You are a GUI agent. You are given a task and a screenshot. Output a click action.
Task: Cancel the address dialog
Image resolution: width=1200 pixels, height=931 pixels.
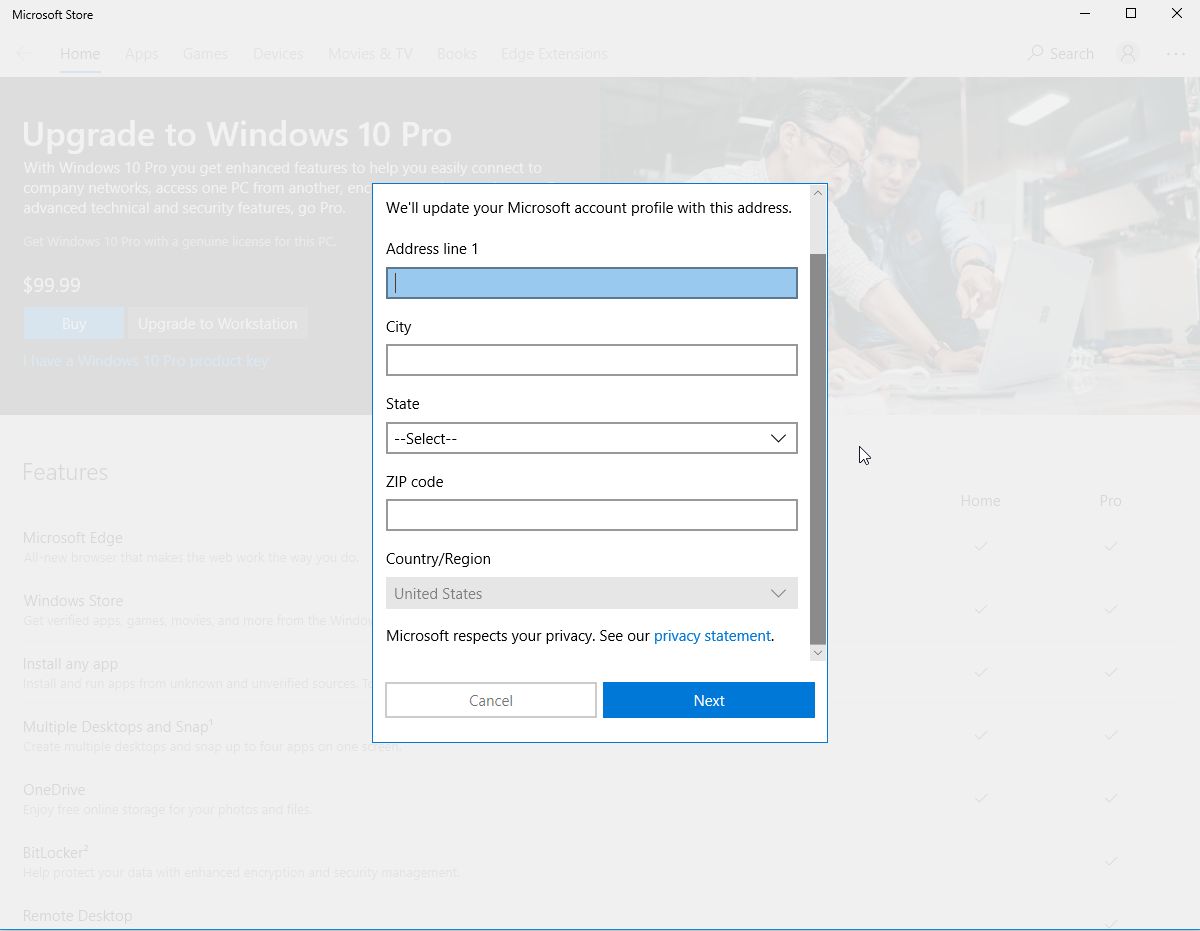[x=491, y=700]
